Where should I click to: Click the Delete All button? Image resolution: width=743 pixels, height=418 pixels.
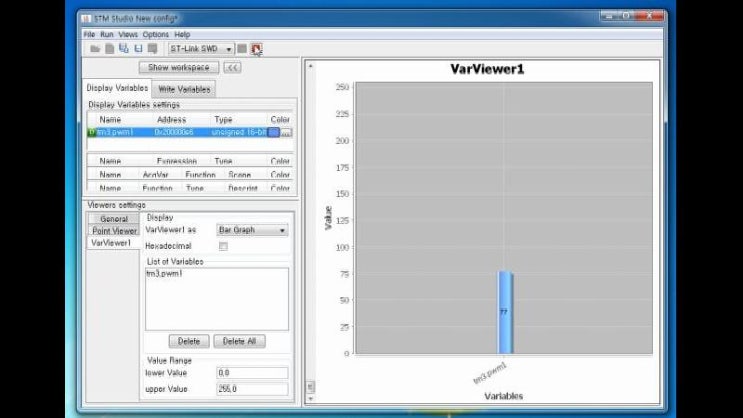tap(239, 341)
